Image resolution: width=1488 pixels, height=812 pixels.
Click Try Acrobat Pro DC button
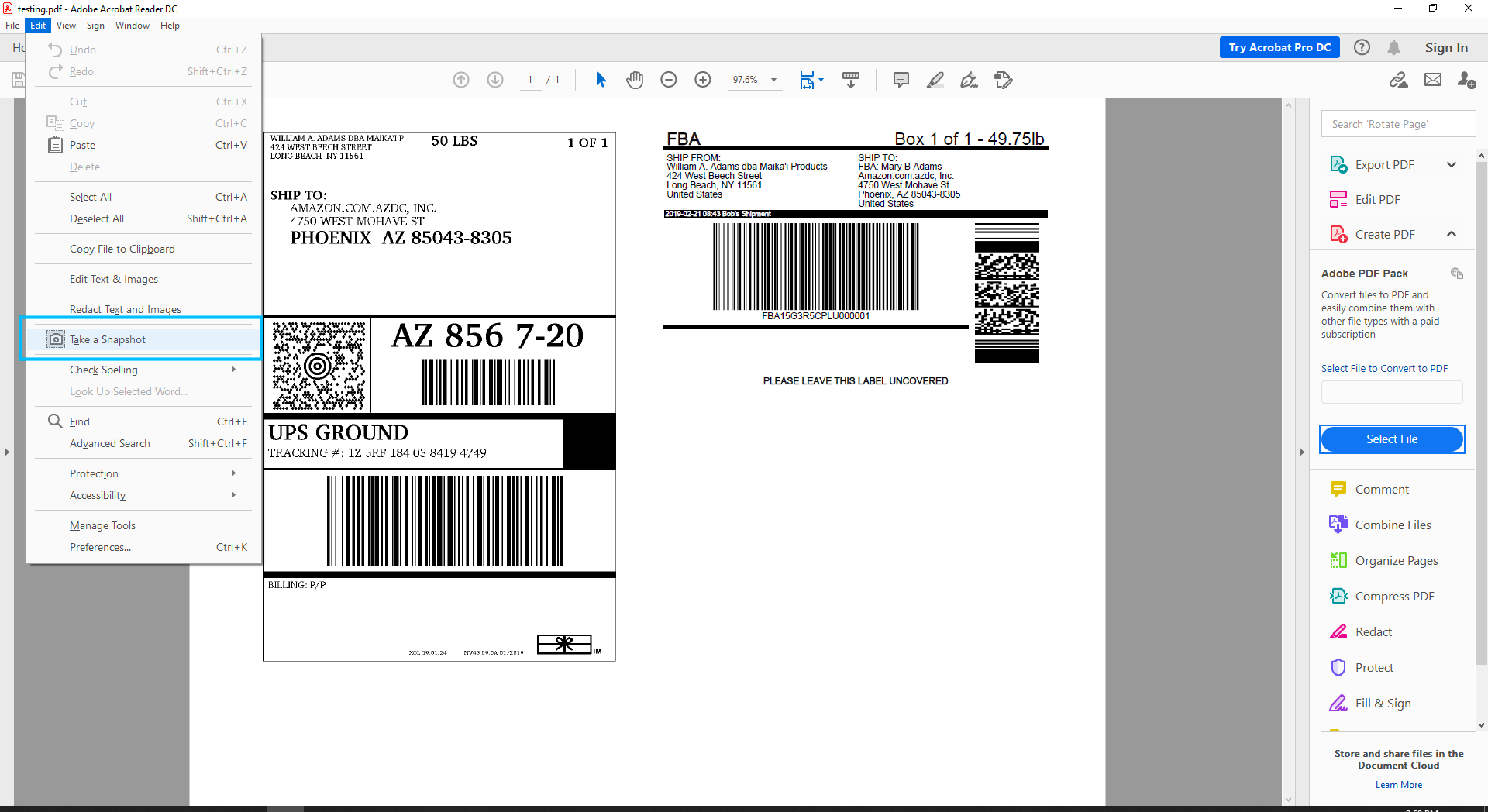point(1280,47)
